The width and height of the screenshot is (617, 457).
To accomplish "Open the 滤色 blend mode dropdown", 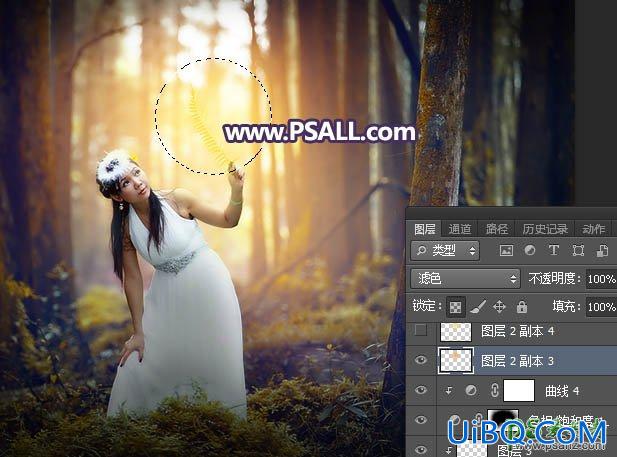I will 465,279.
